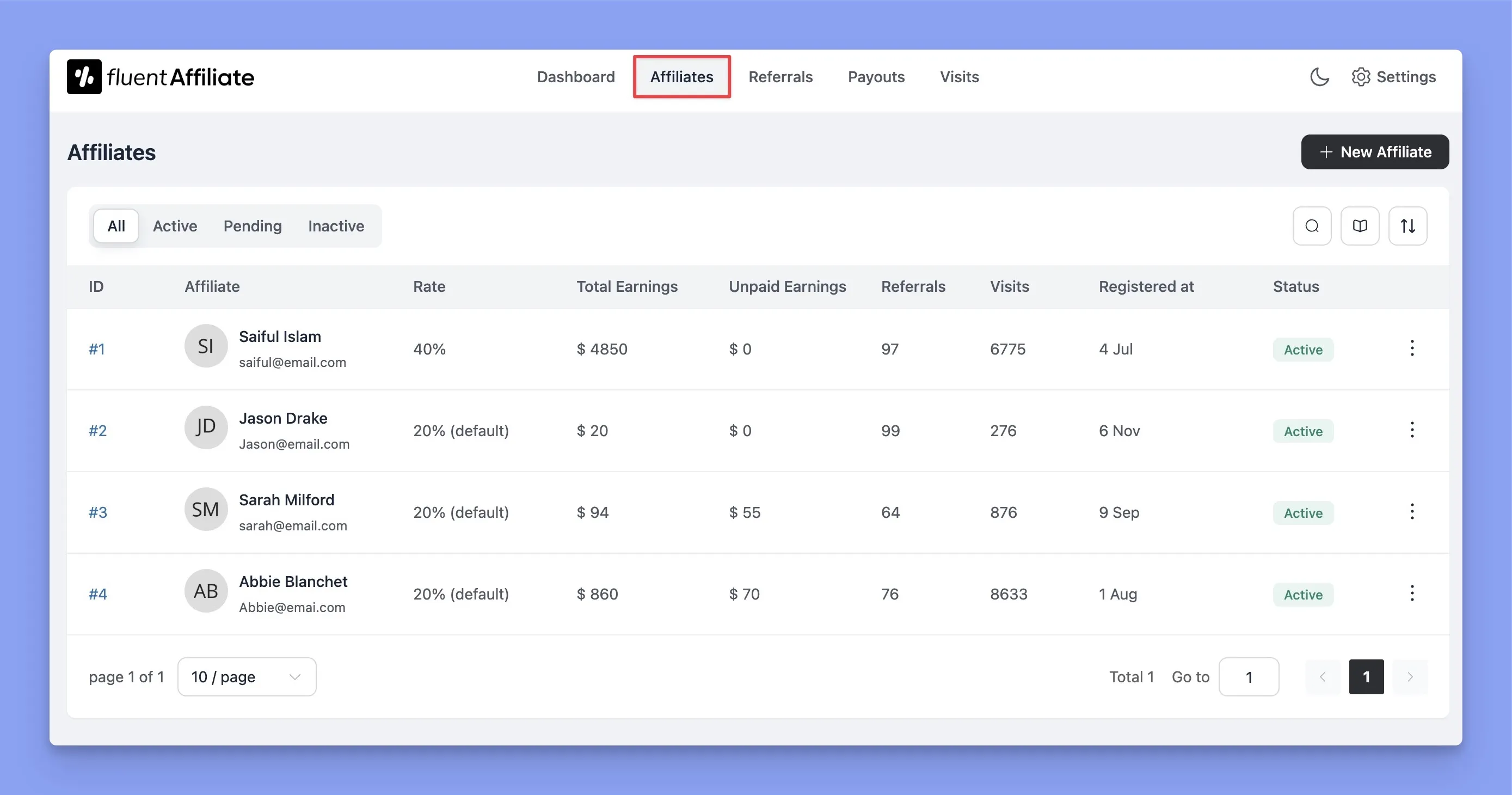
Task: Click the Go to page input field
Action: [1249, 677]
